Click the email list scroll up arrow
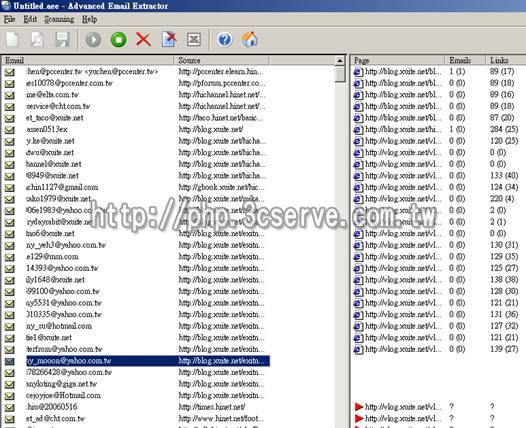Image resolution: width=526 pixels, height=428 pixels. (340, 61)
